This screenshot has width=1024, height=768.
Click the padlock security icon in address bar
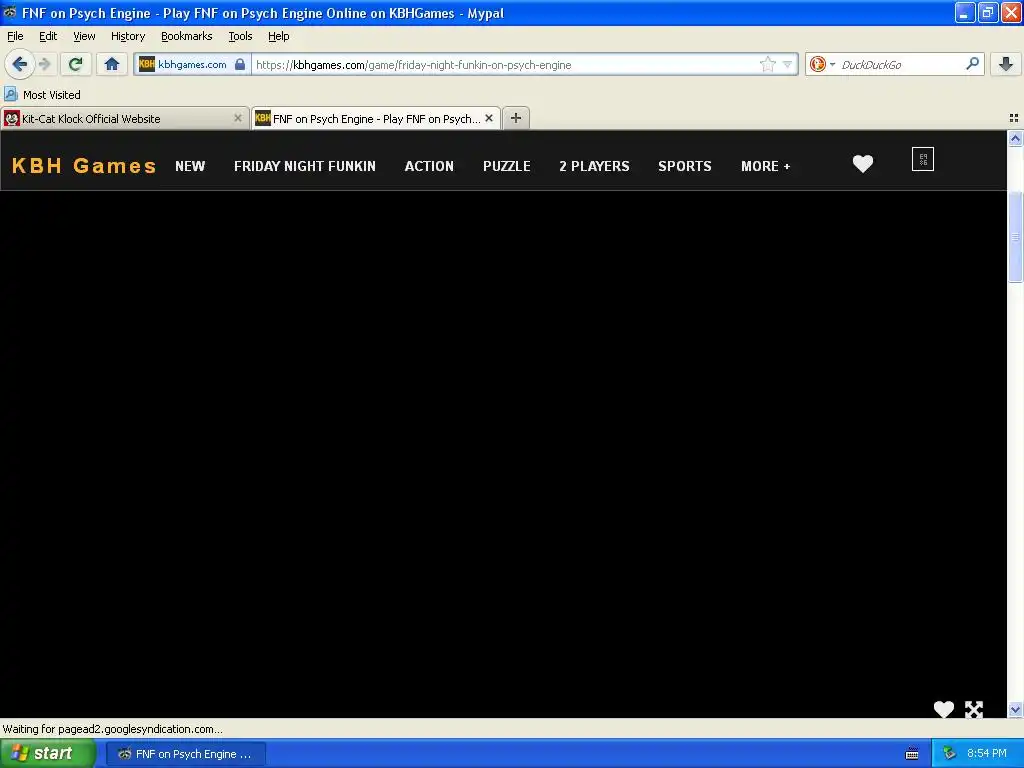240,64
